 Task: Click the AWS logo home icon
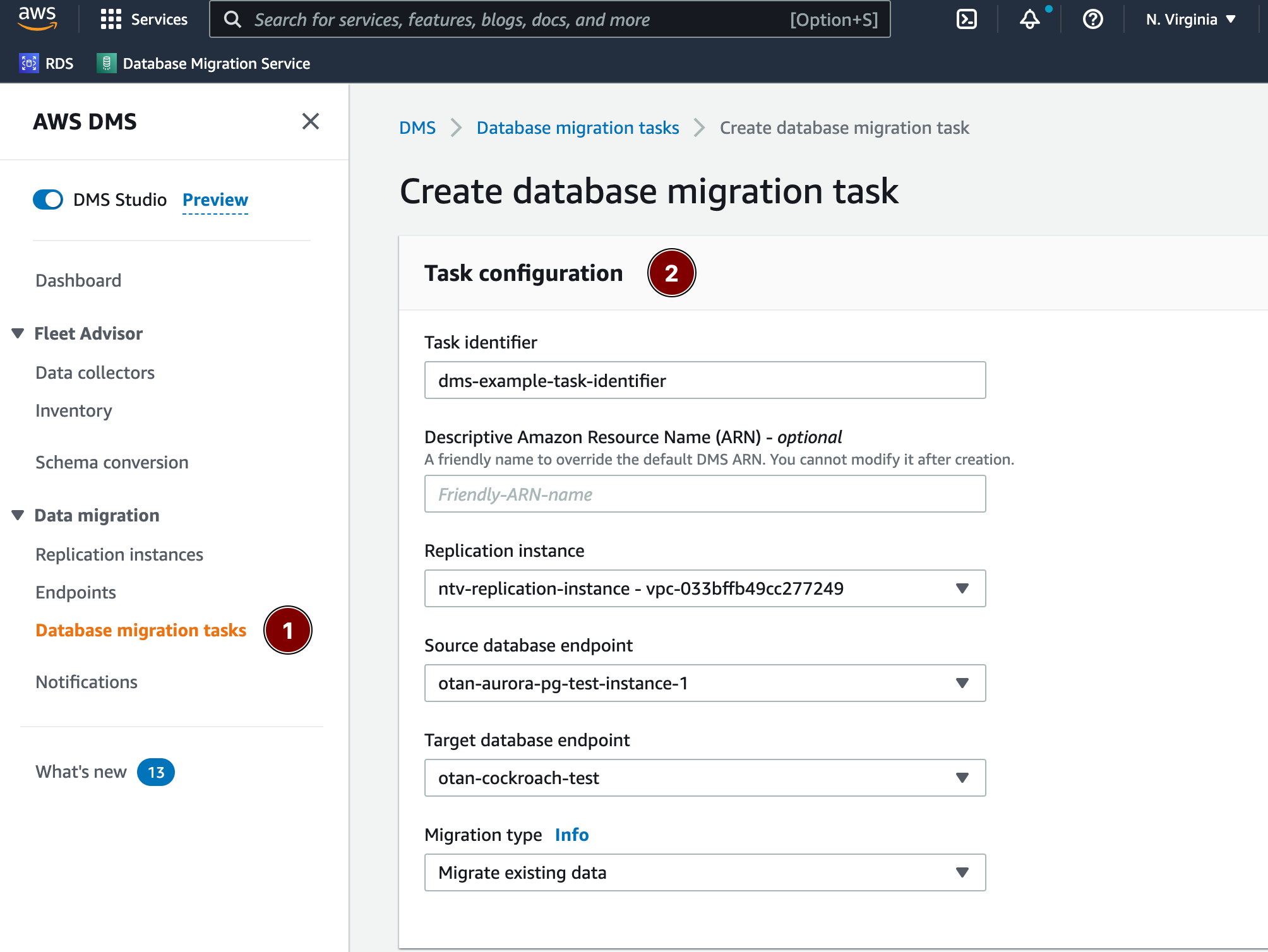tap(38, 19)
